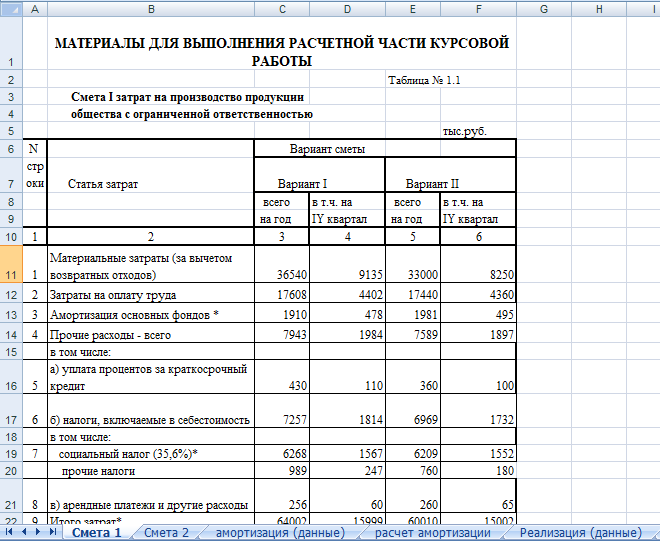
Task: Click cell Таблица № 1.1
Action: click(424, 80)
